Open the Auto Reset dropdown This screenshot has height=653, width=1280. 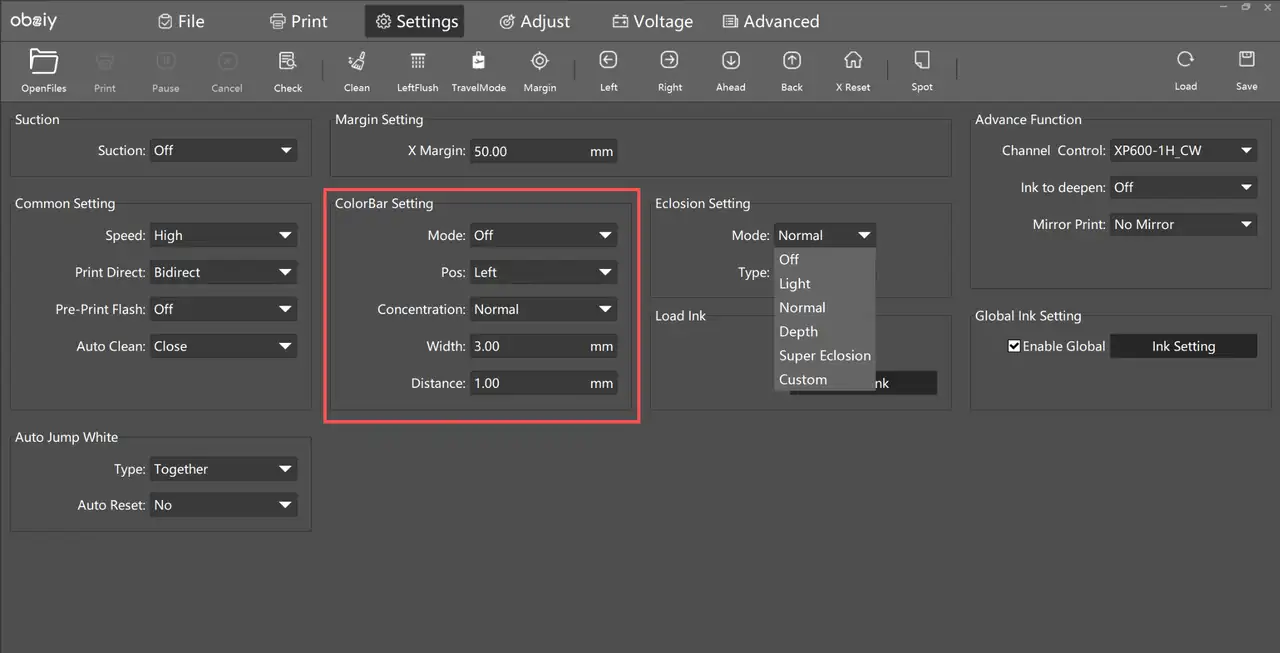click(x=223, y=506)
